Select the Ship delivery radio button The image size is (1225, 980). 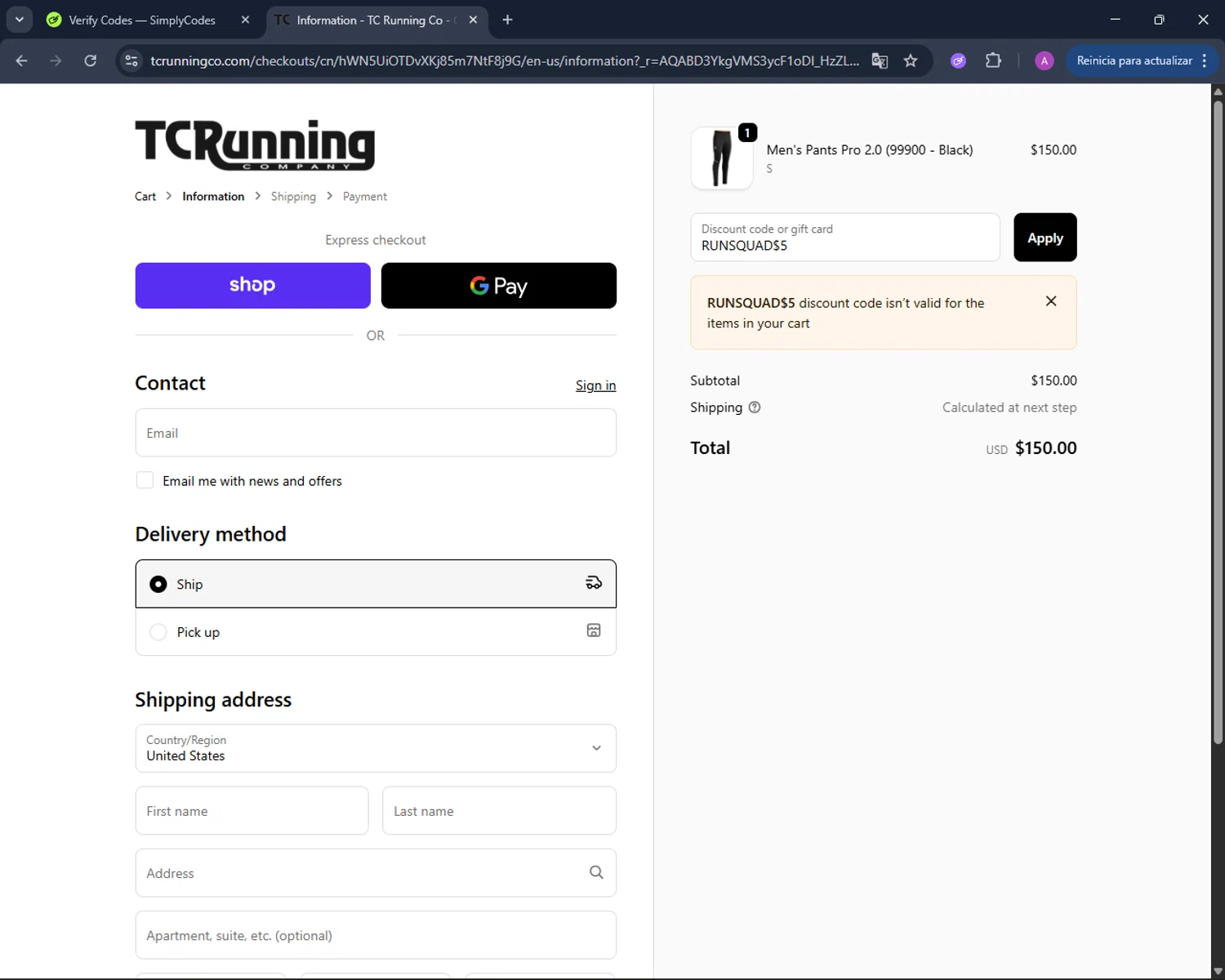point(158,584)
